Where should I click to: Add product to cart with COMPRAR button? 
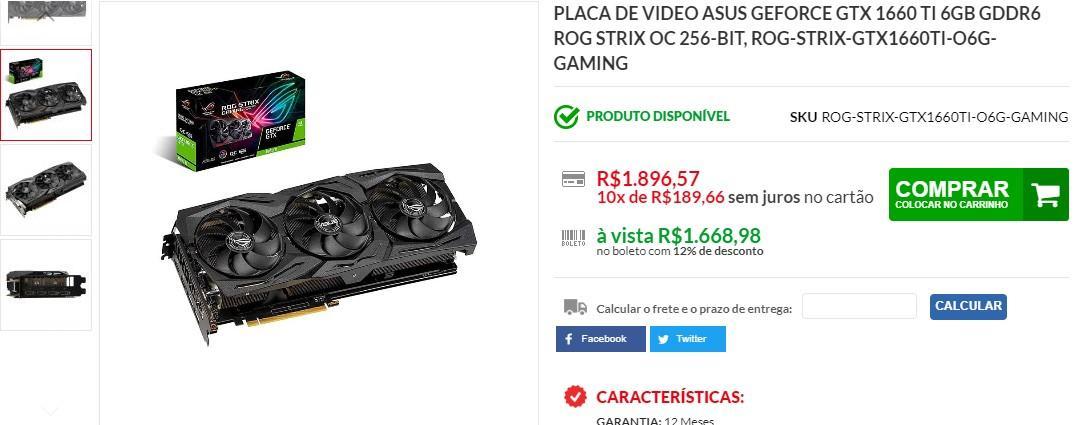point(979,195)
